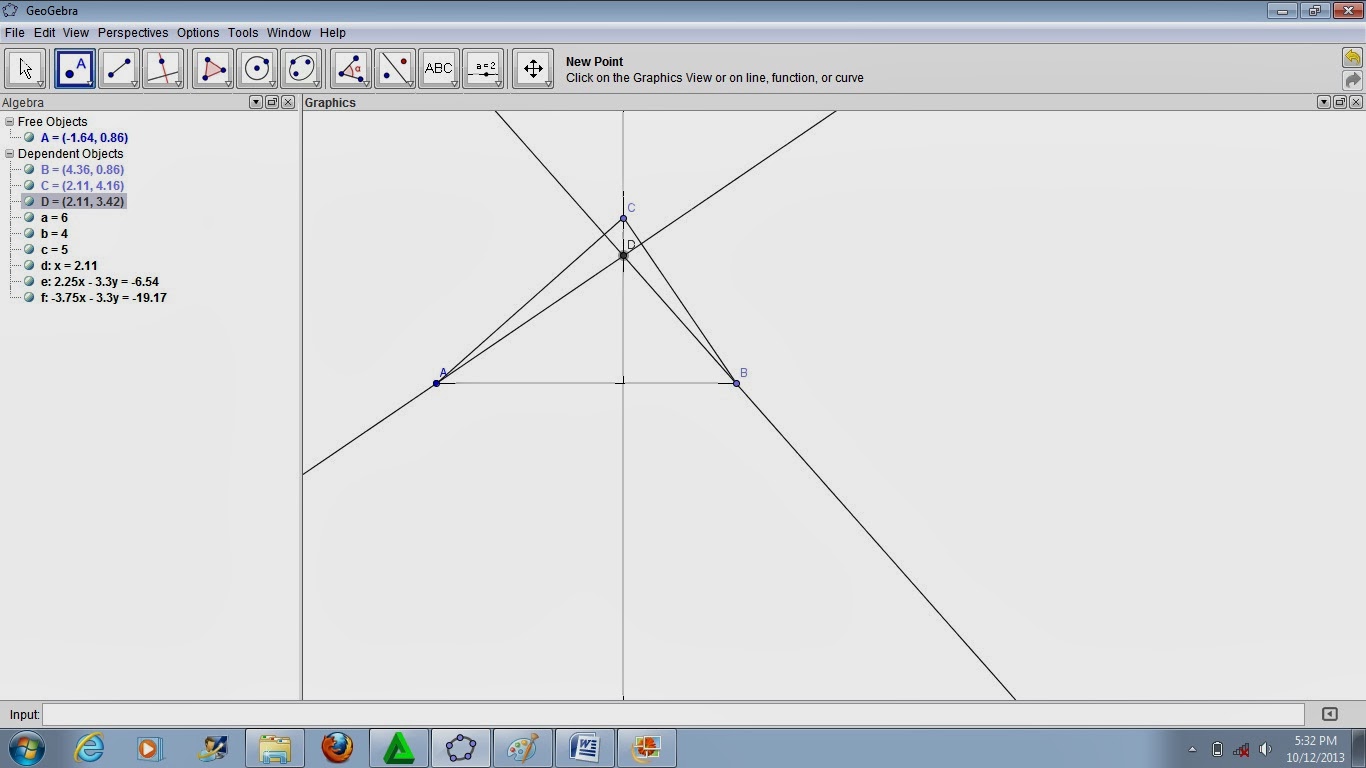
Task: Undo the last action
Action: click(x=1352, y=58)
